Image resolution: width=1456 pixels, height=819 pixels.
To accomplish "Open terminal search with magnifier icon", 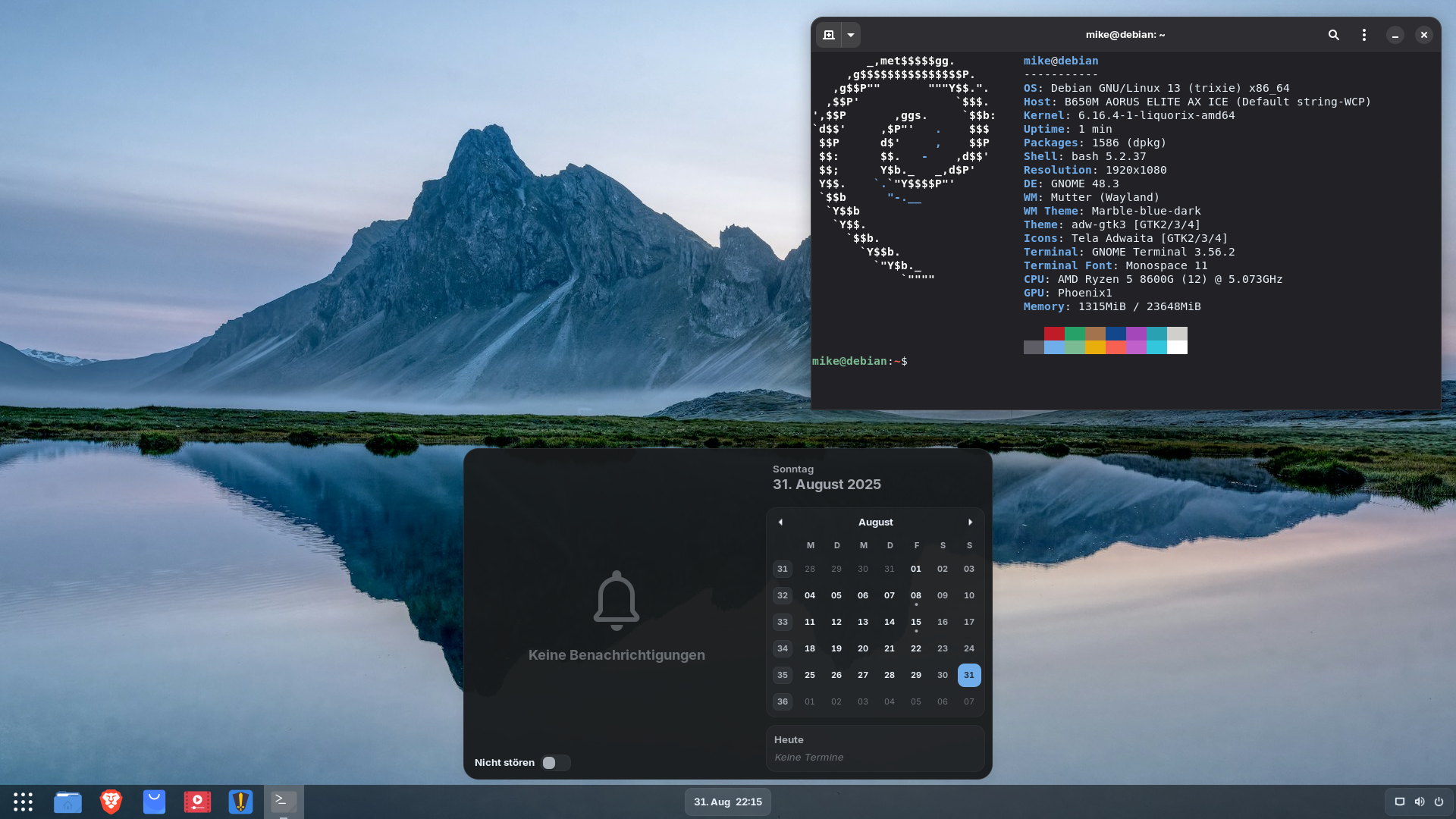I will [1333, 35].
